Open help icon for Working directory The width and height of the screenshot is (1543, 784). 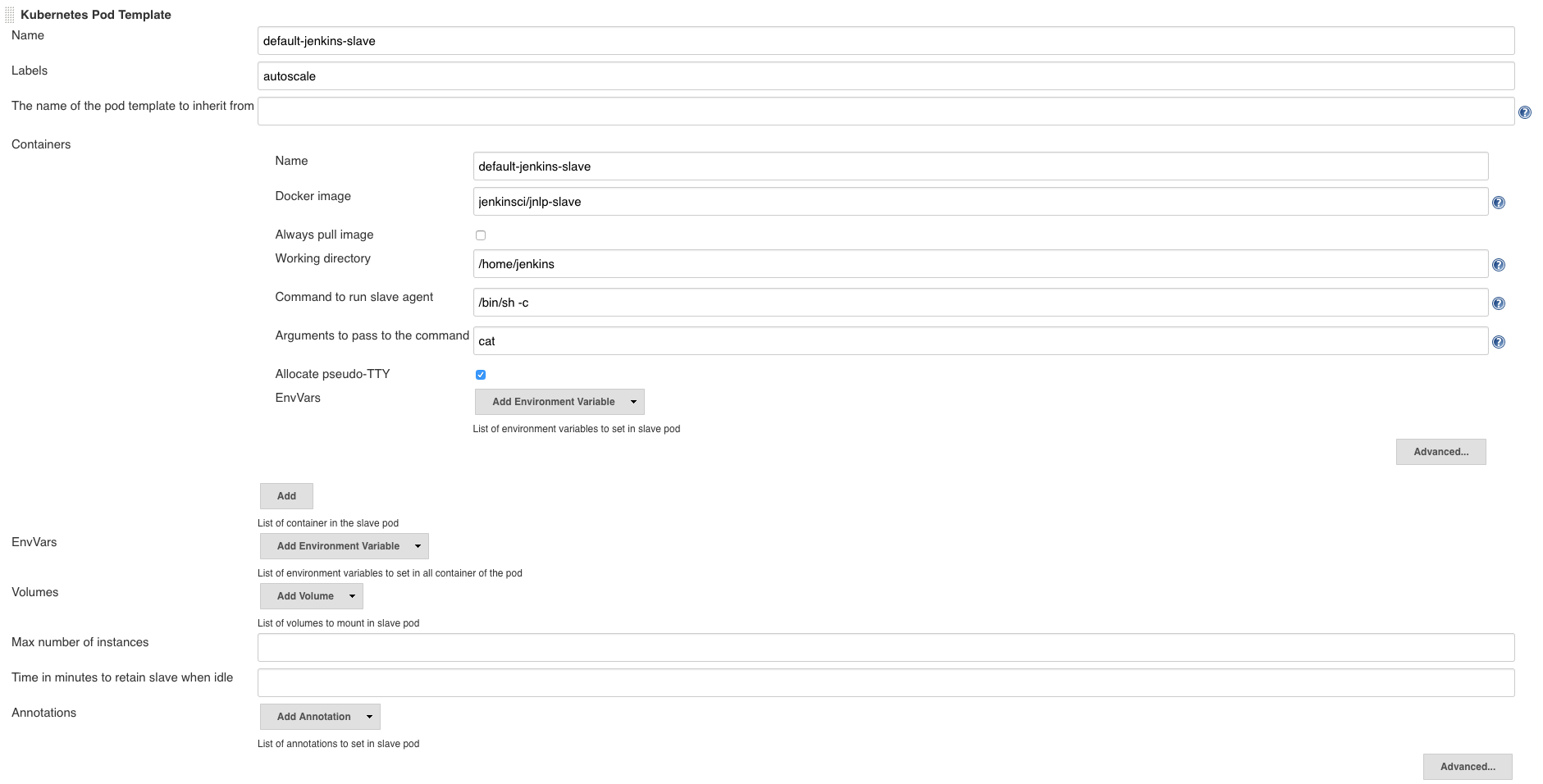click(x=1499, y=265)
